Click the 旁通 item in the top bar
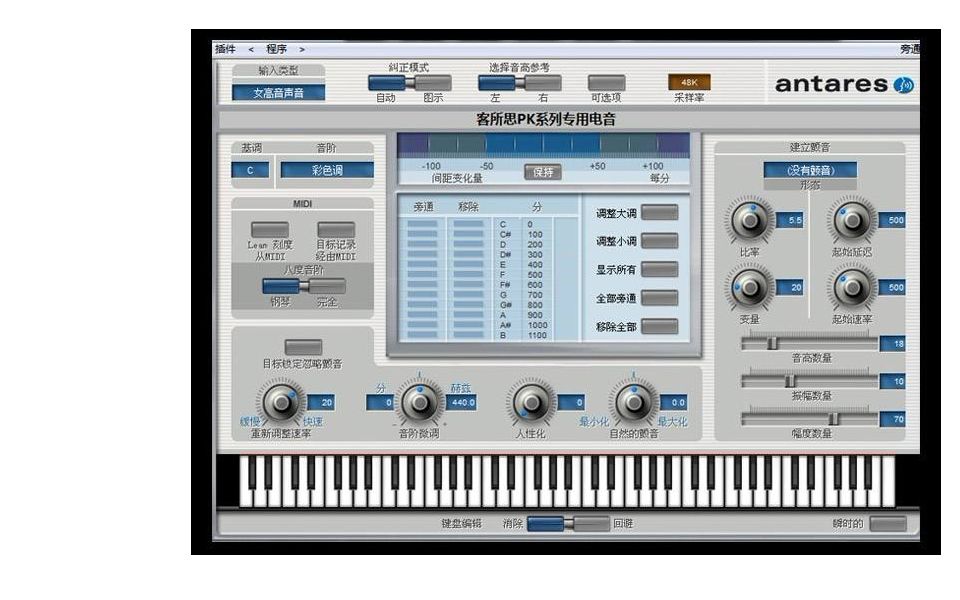 (910, 49)
